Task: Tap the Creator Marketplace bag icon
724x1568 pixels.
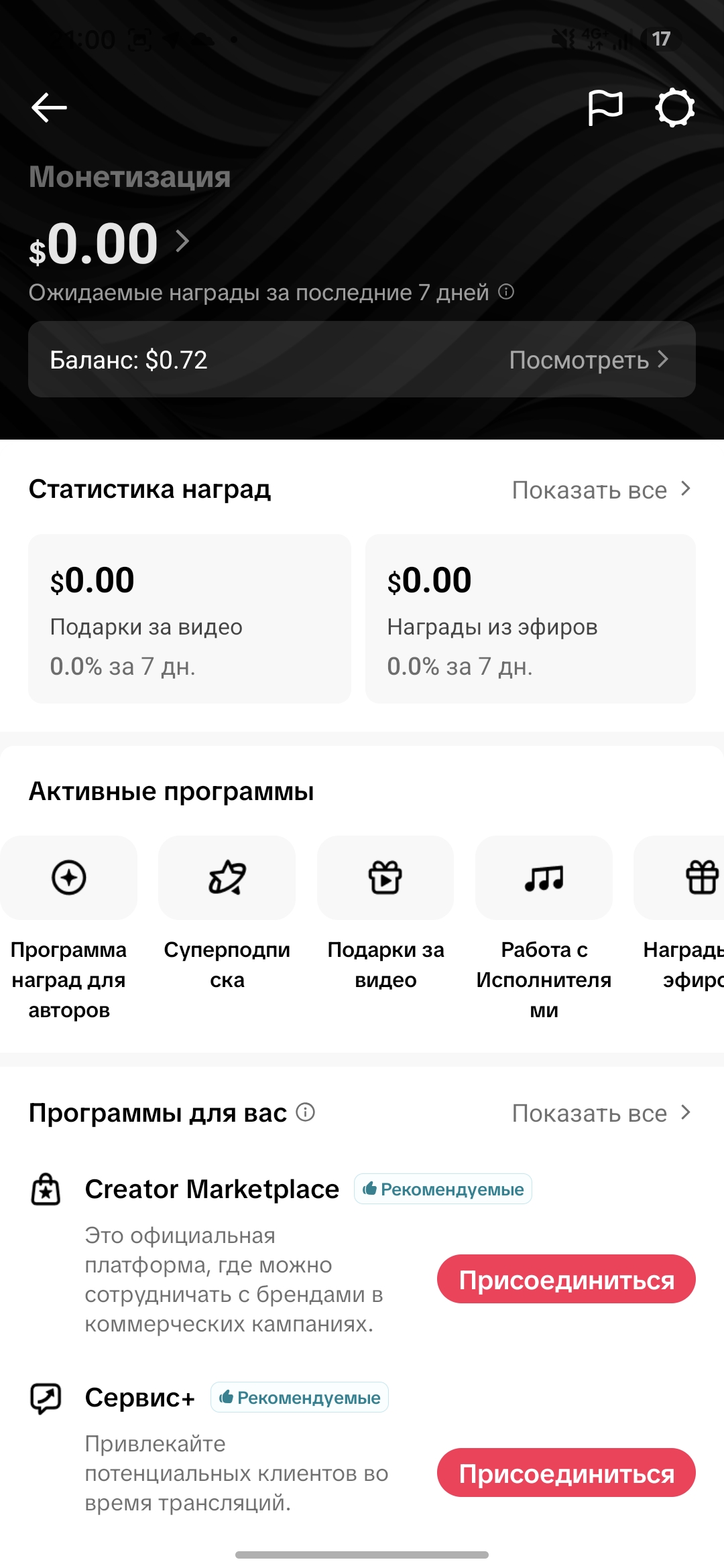Action: coord(46,1189)
